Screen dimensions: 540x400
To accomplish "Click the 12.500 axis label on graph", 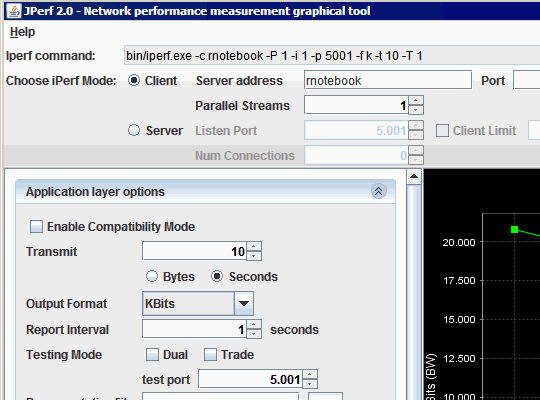I will tap(459, 359).
